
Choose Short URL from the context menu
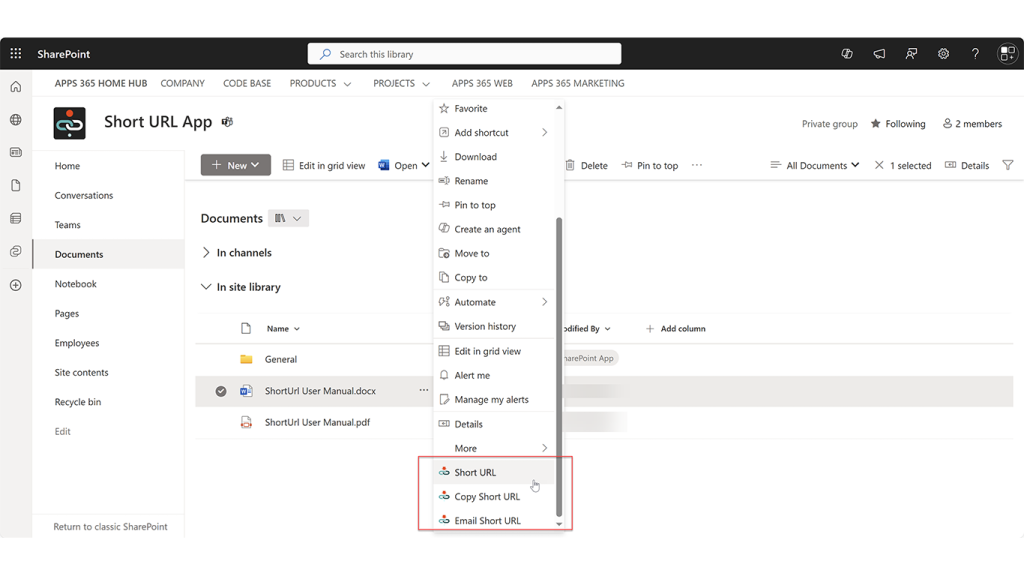[494, 472]
